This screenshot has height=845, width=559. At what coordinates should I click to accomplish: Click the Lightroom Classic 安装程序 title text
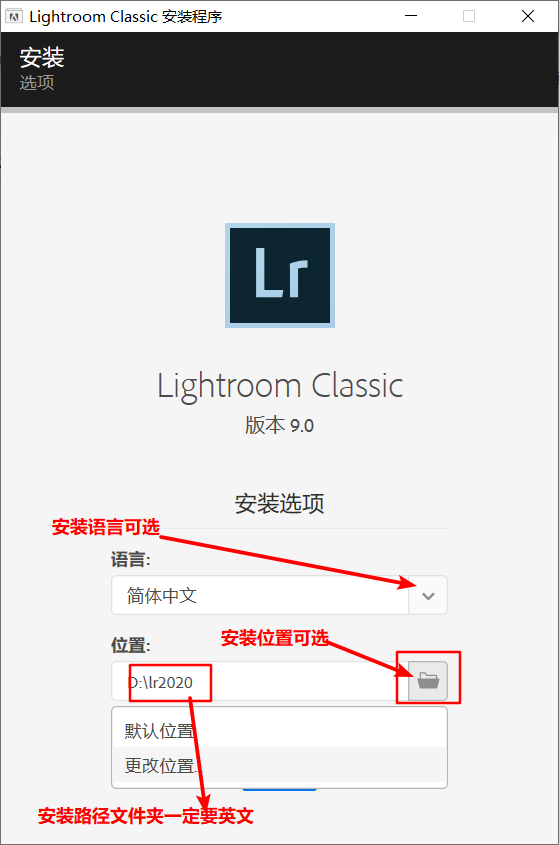pyautogui.click(x=126, y=17)
